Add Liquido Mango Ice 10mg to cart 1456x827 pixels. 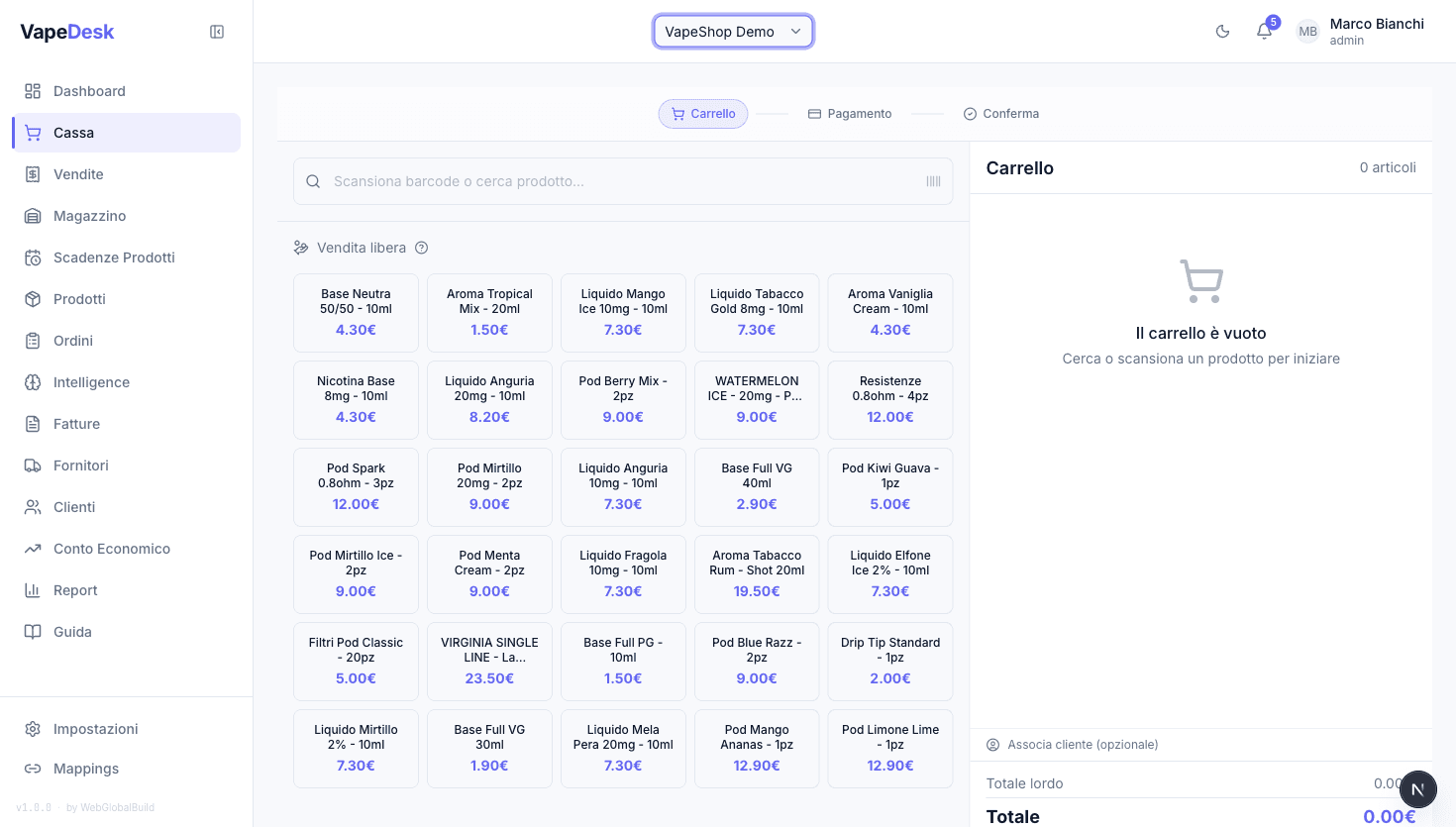coord(623,312)
